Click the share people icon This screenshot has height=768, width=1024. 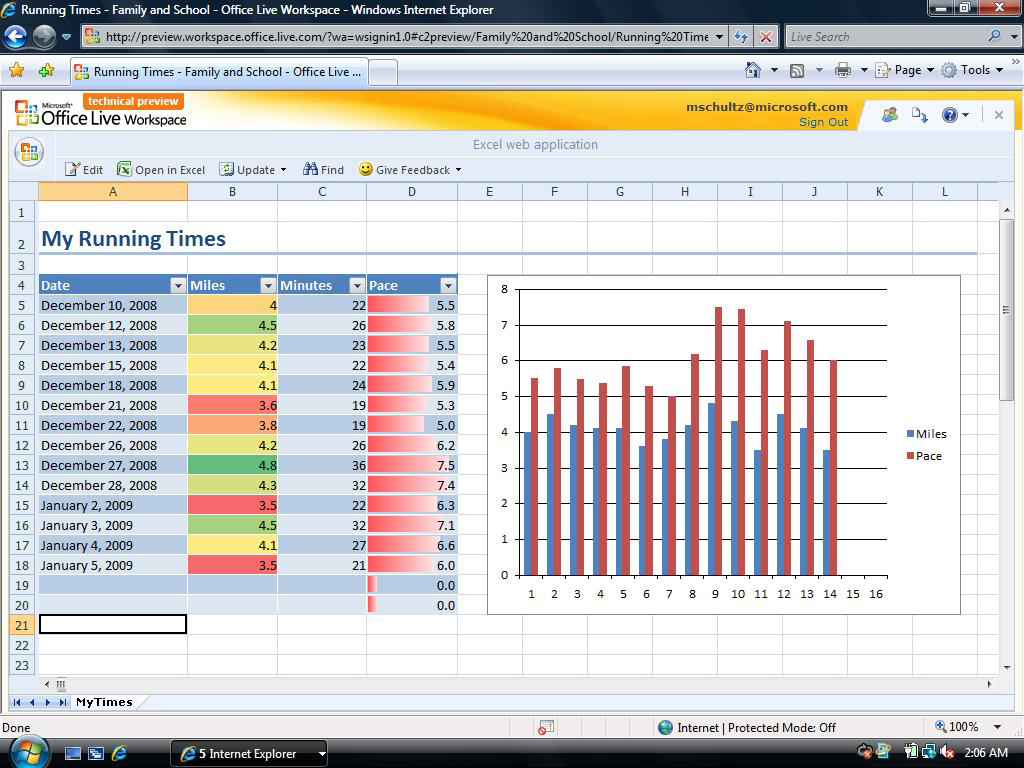pos(889,115)
